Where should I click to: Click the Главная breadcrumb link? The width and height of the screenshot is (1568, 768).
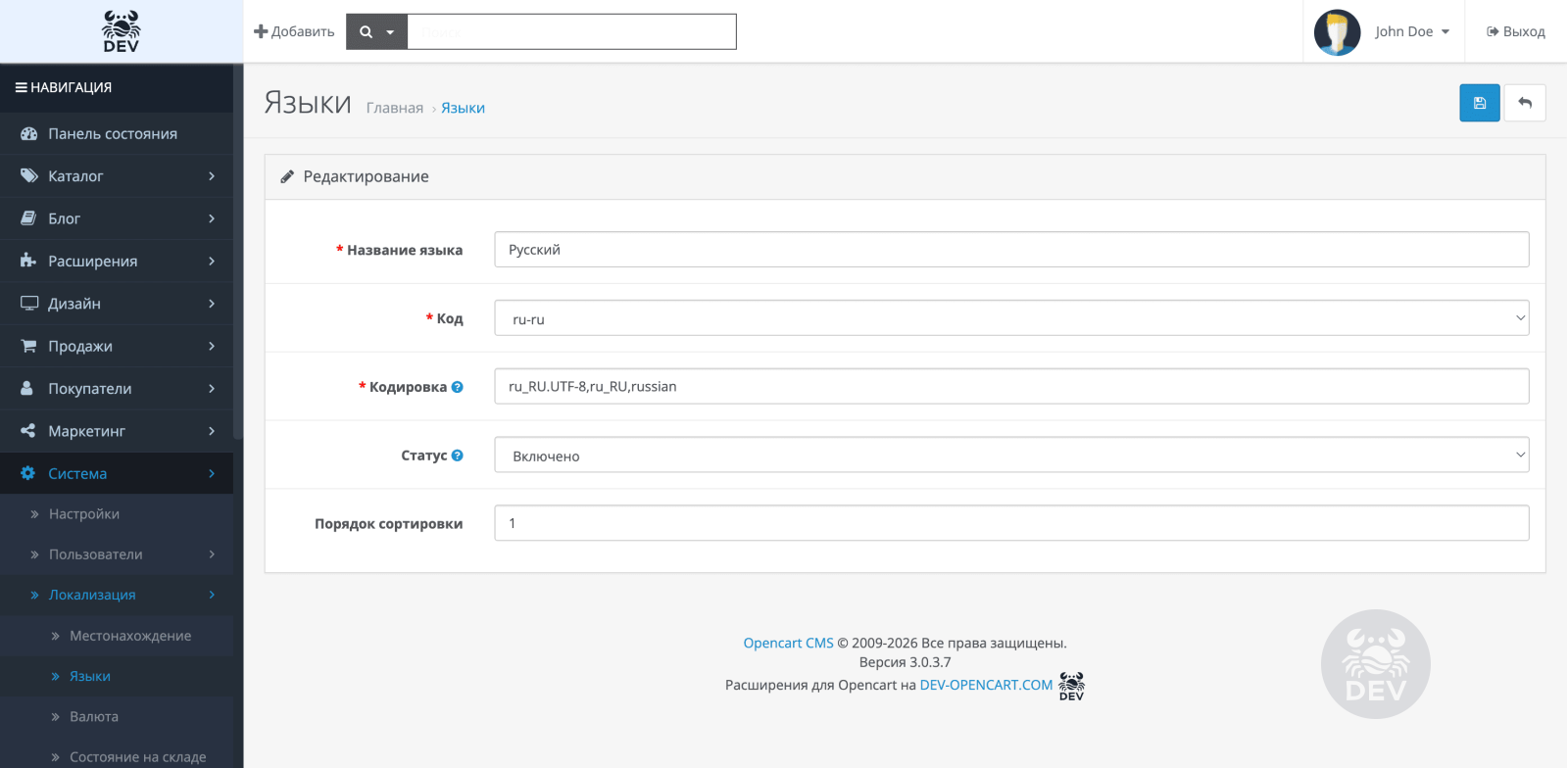395,108
